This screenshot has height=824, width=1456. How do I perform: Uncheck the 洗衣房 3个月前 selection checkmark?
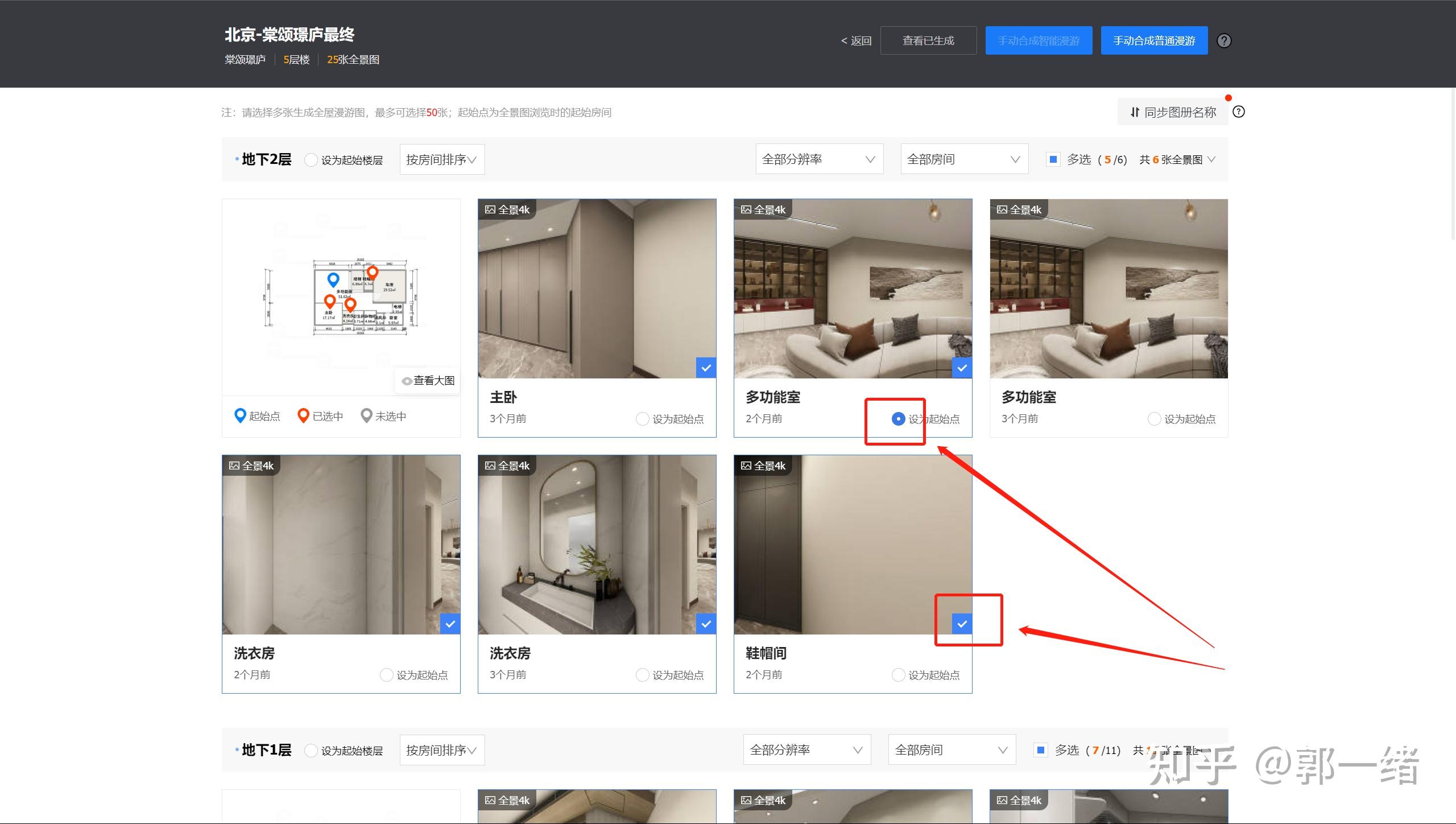pyautogui.click(x=706, y=624)
